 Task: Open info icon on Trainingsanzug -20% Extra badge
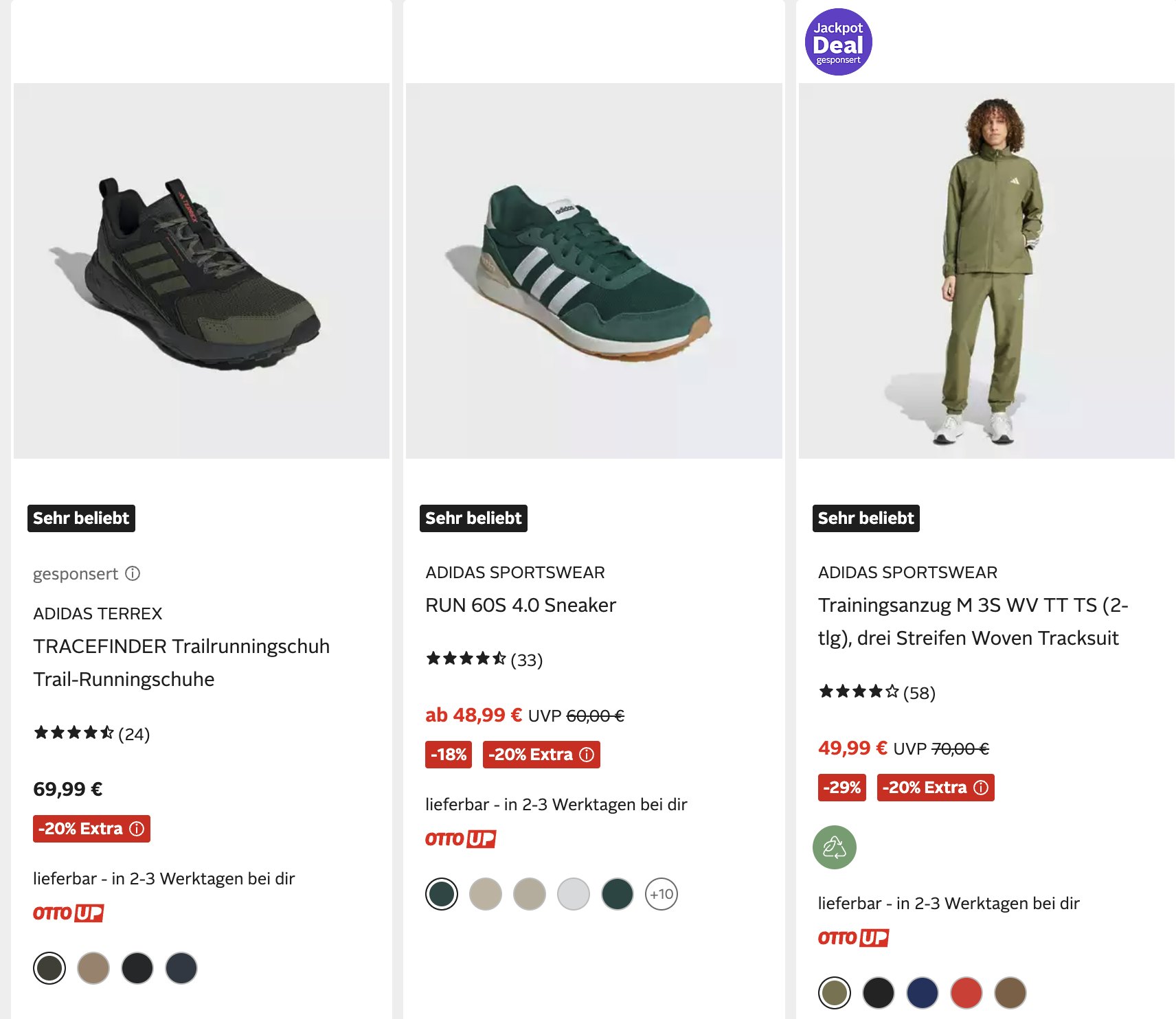[x=981, y=788]
